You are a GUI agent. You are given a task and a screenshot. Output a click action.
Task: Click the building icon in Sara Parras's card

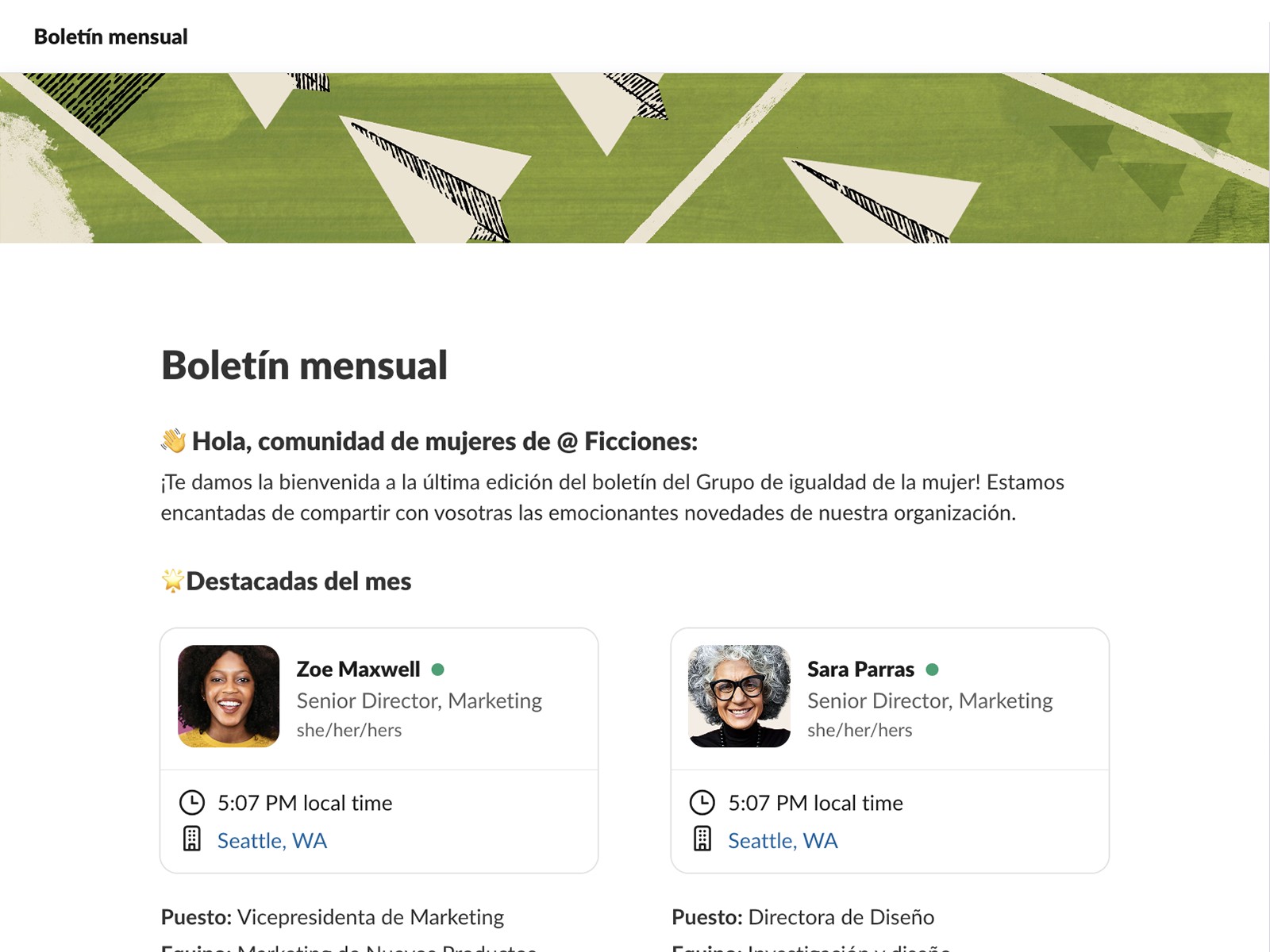pyautogui.click(x=702, y=839)
